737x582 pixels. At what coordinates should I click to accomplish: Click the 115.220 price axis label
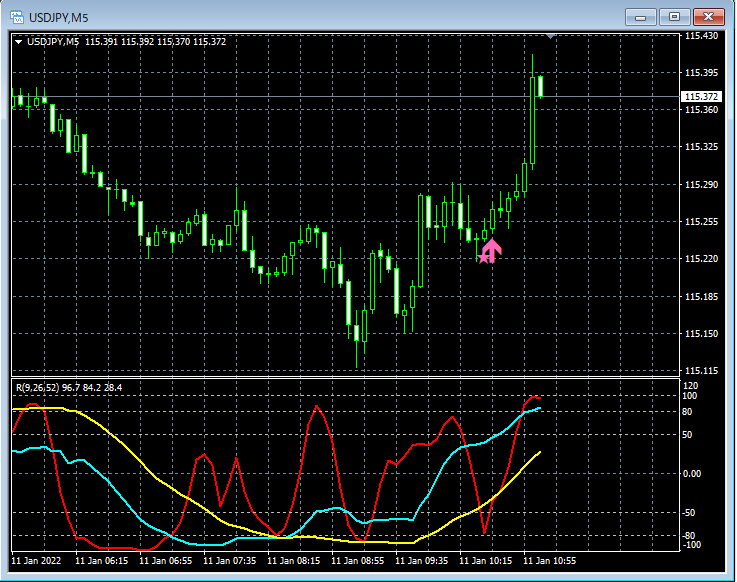click(701, 259)
